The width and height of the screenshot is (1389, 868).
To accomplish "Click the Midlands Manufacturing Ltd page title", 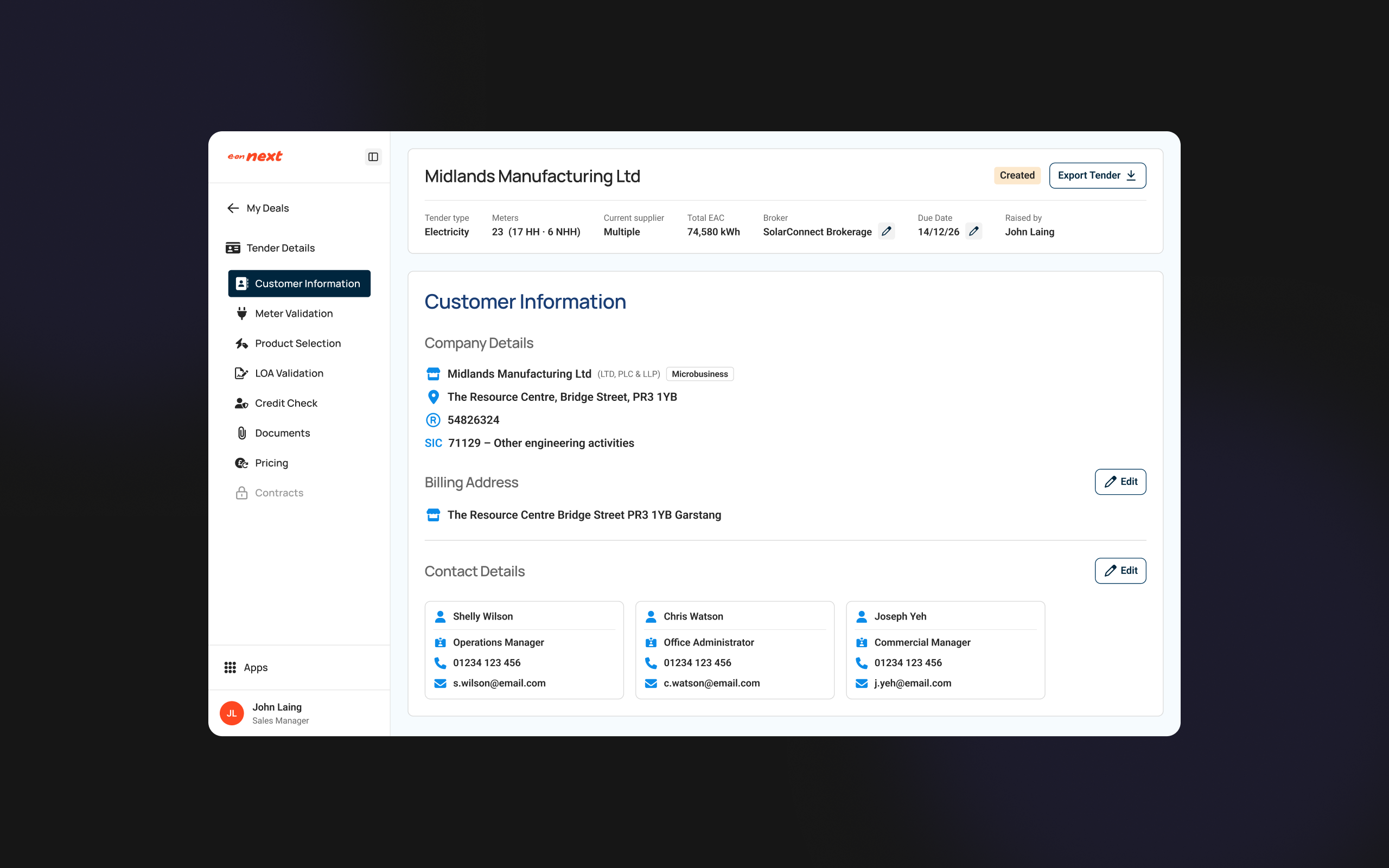I will (532, 176).
